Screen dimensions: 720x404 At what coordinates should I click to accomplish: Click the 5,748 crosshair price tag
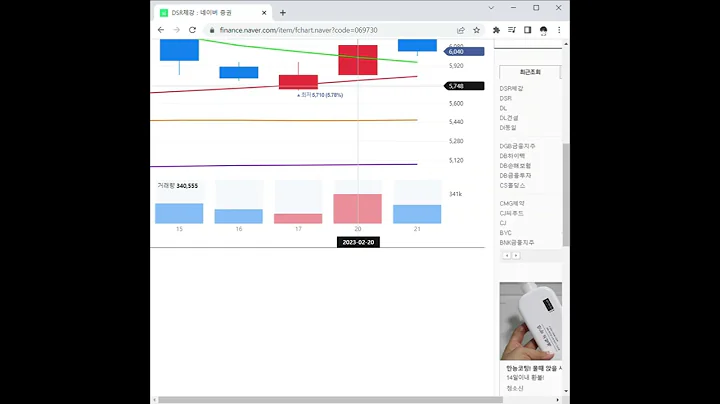pos(464,86)
